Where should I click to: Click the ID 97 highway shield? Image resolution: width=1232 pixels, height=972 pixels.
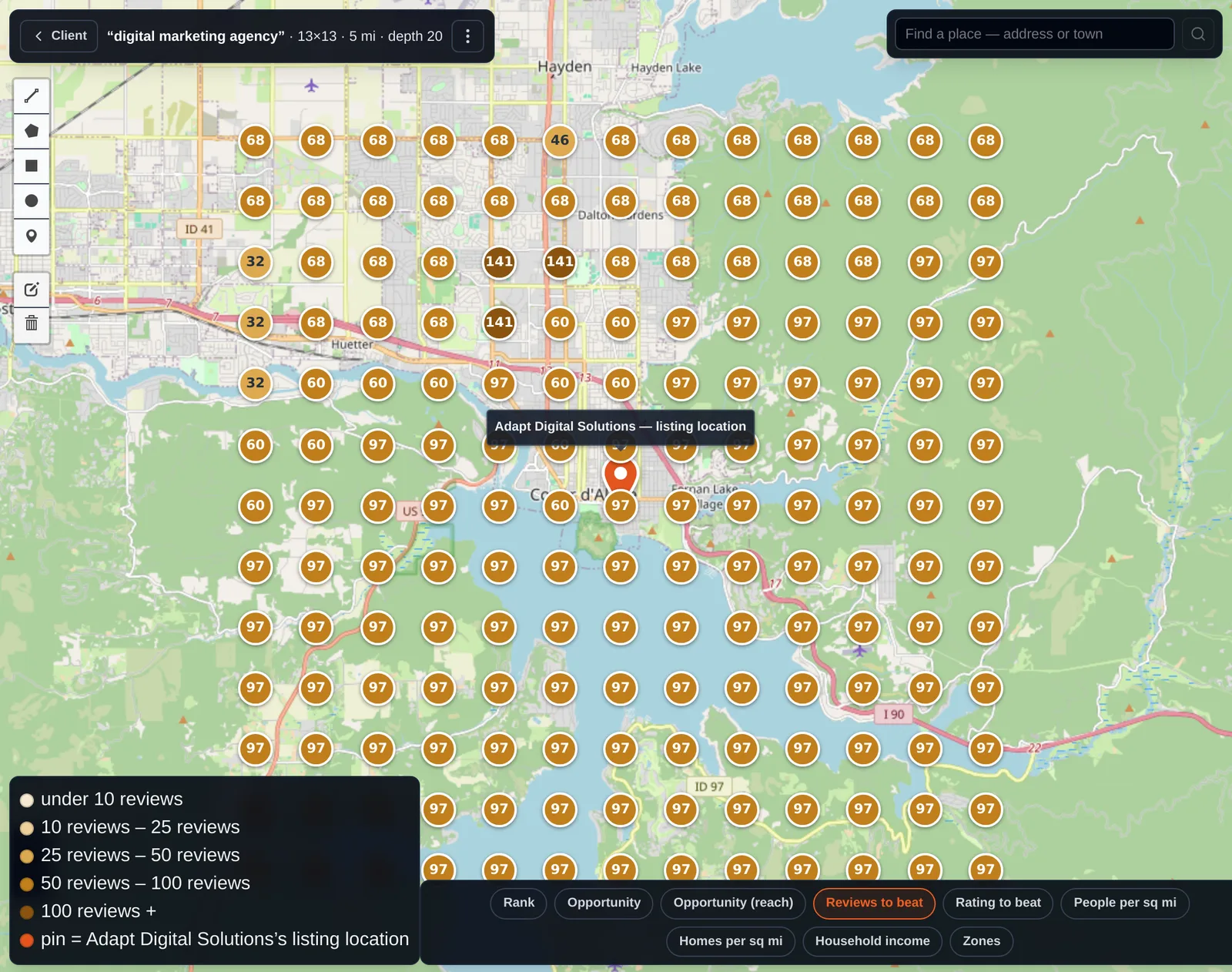click(709, 786)
